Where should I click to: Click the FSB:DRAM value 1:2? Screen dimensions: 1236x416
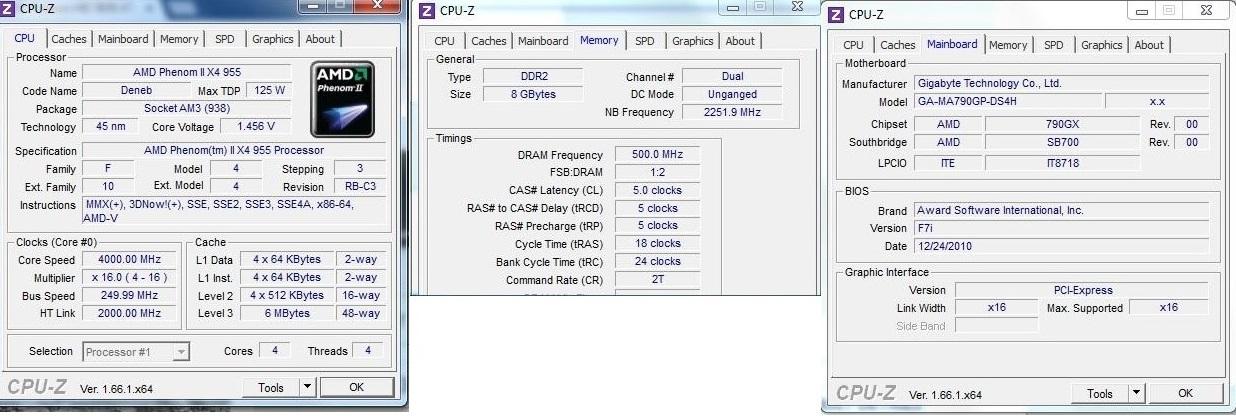pyautogui.click(x=658, y=172)
